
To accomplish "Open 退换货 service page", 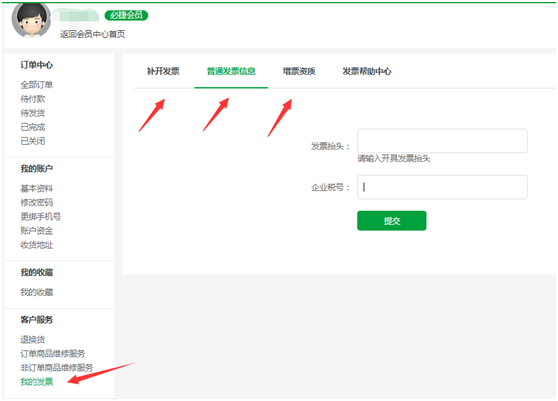I will [x=33, y=339].
